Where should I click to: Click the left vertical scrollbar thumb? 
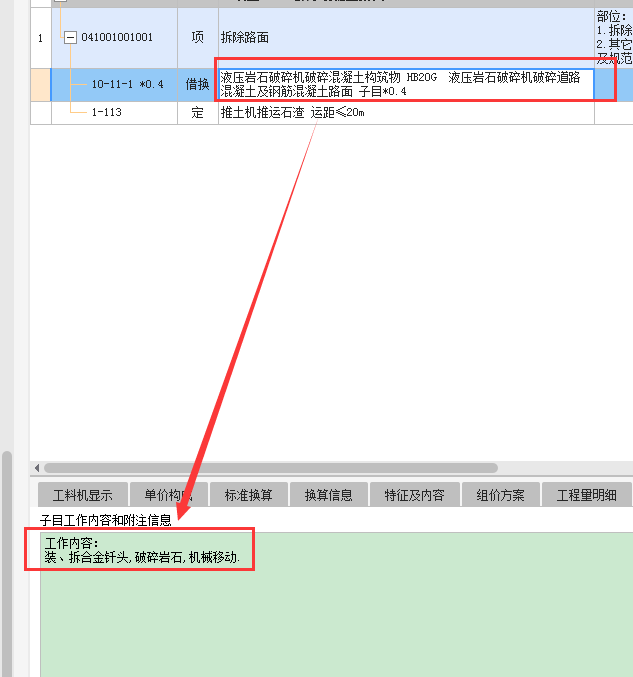[x=6, y=563]
